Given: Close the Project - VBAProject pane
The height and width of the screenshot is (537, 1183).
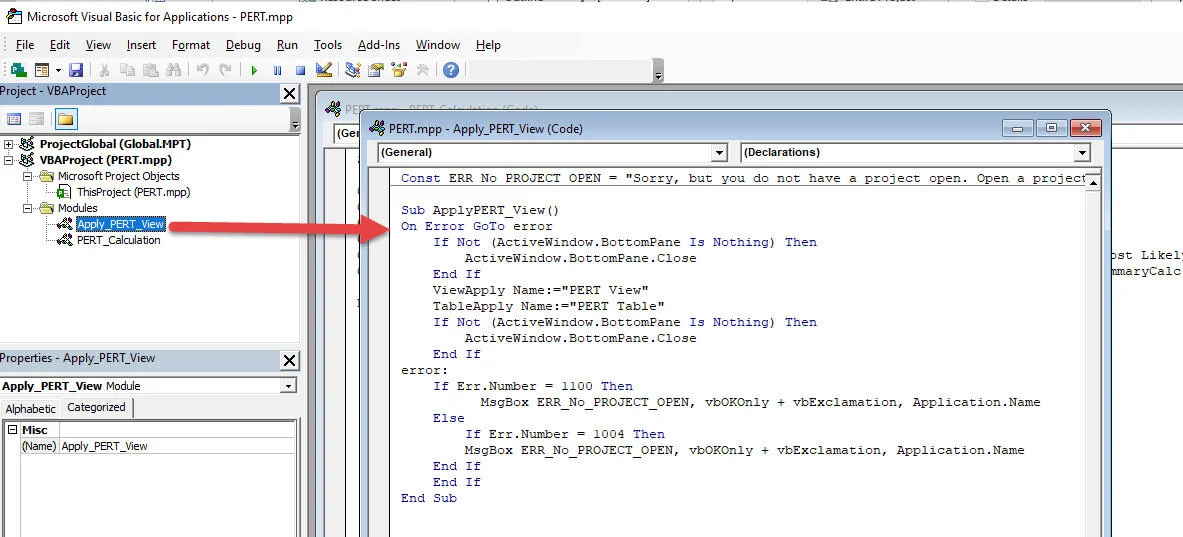Looking at the screenshot, I should 290,94.
